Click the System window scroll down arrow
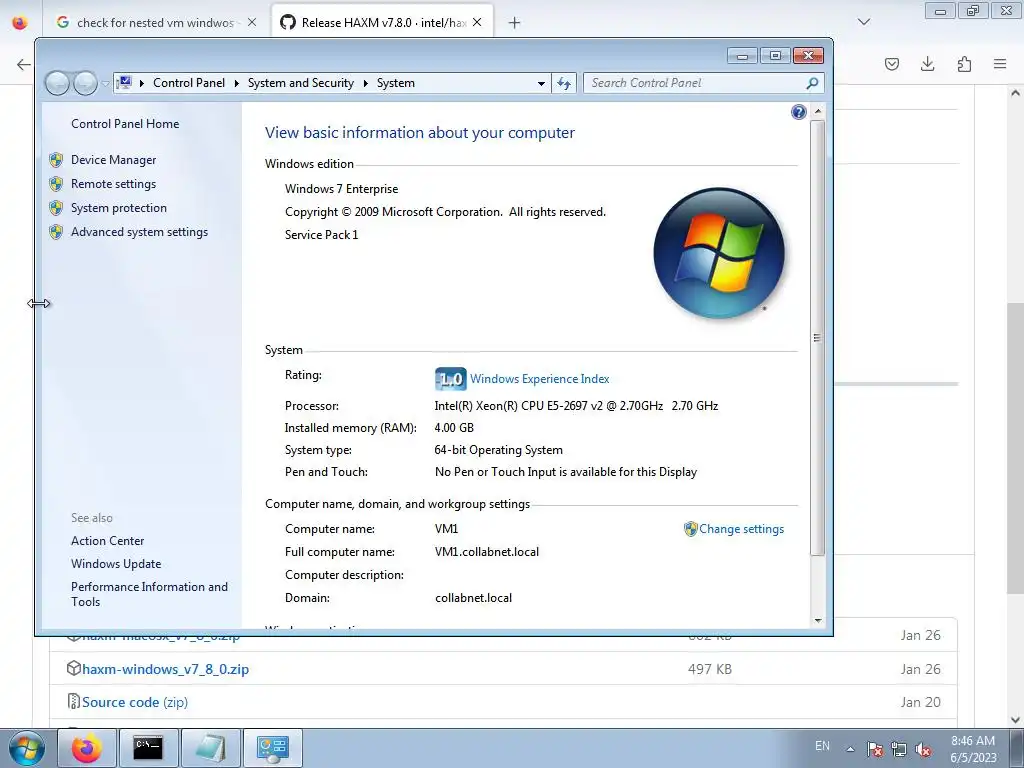 [x=818, y=620]
